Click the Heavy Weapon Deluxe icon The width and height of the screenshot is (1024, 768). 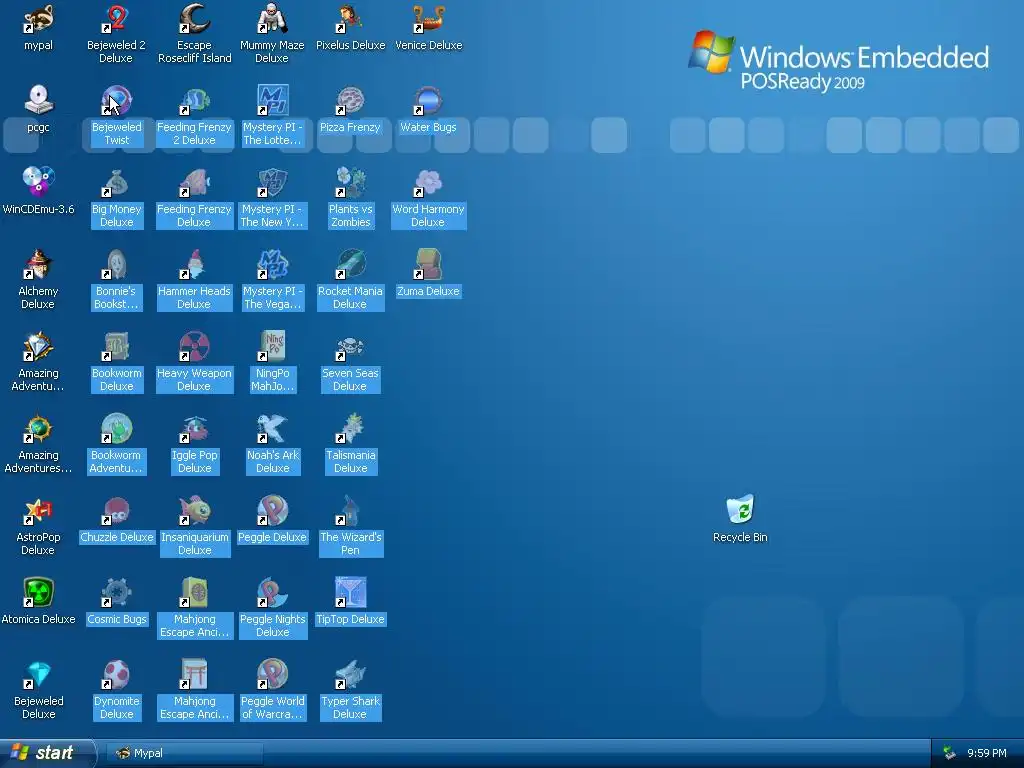194,346
